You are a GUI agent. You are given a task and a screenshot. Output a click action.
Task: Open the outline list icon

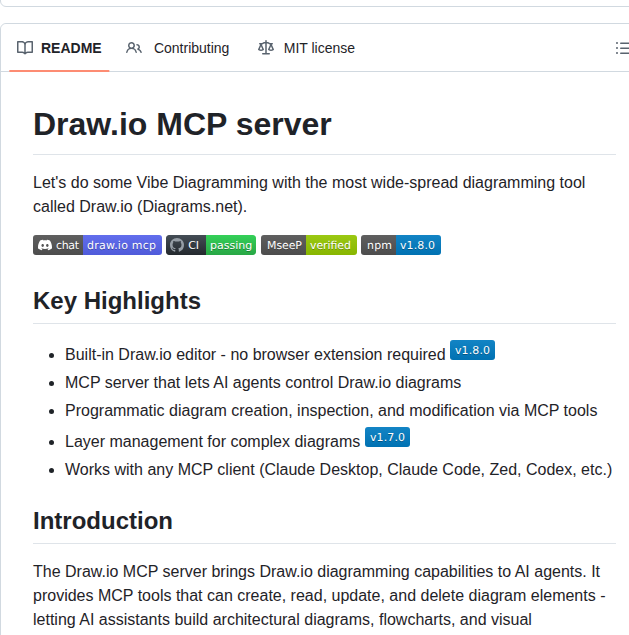(622, 48)
